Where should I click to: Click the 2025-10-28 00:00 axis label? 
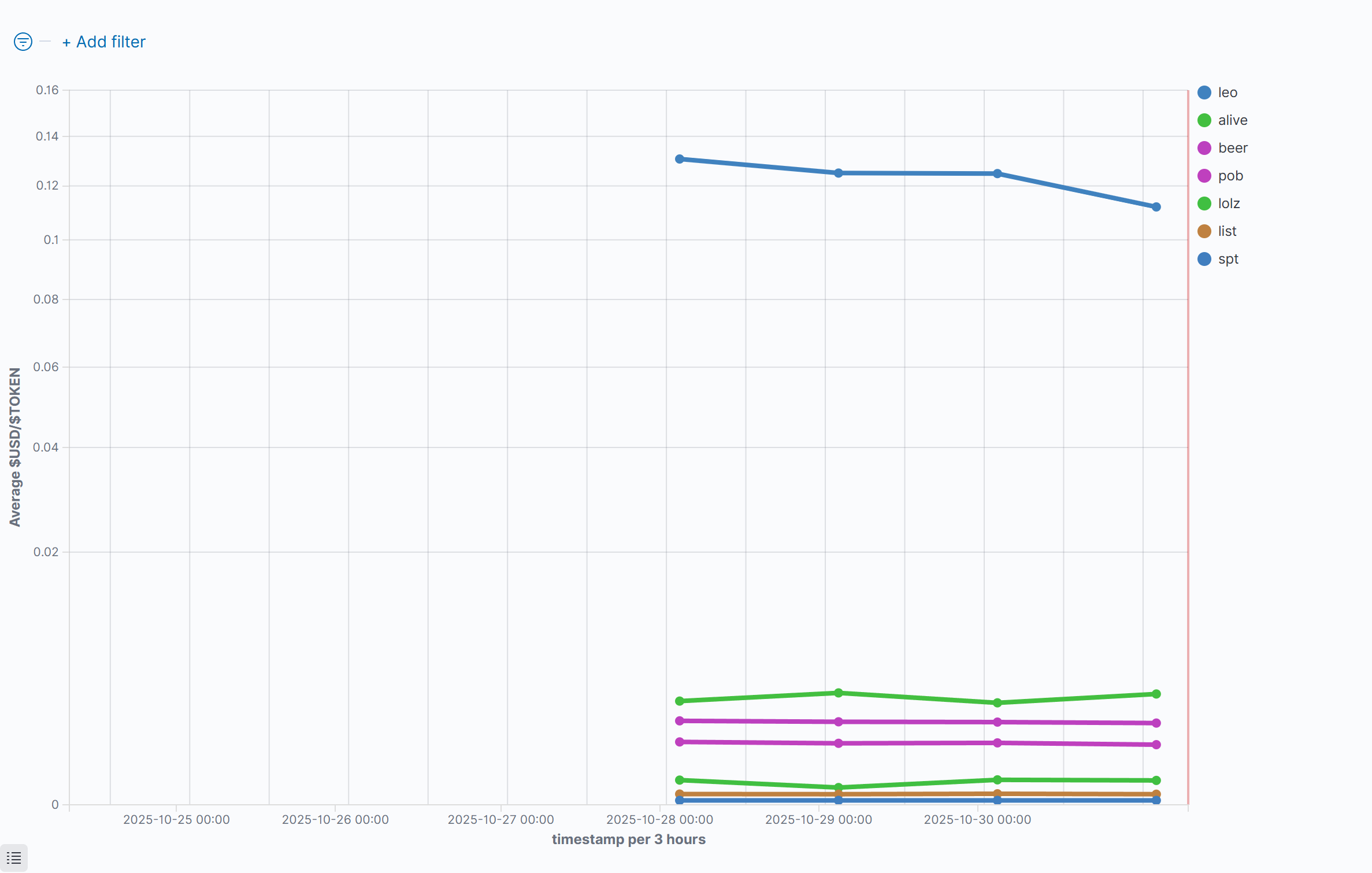point(659,820)
